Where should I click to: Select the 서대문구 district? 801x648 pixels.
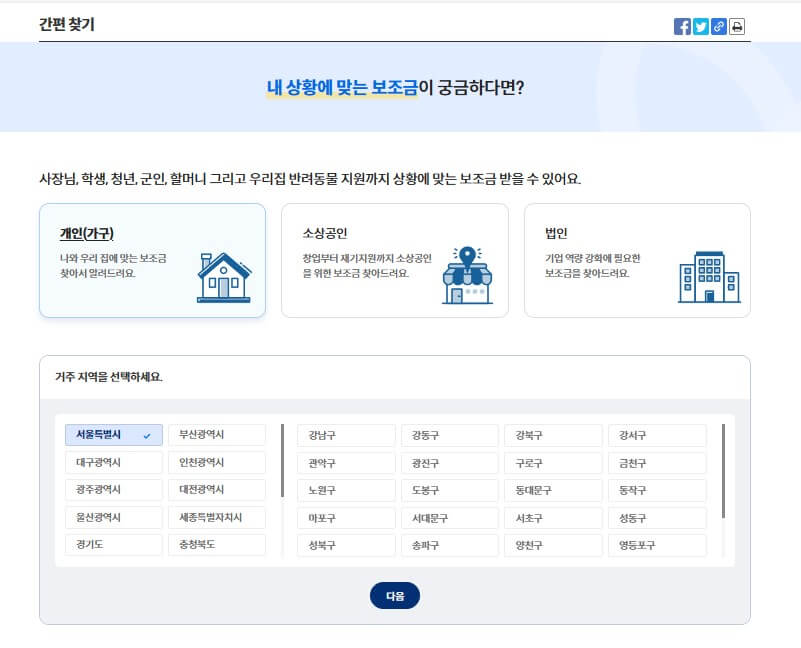coord(449,517)
